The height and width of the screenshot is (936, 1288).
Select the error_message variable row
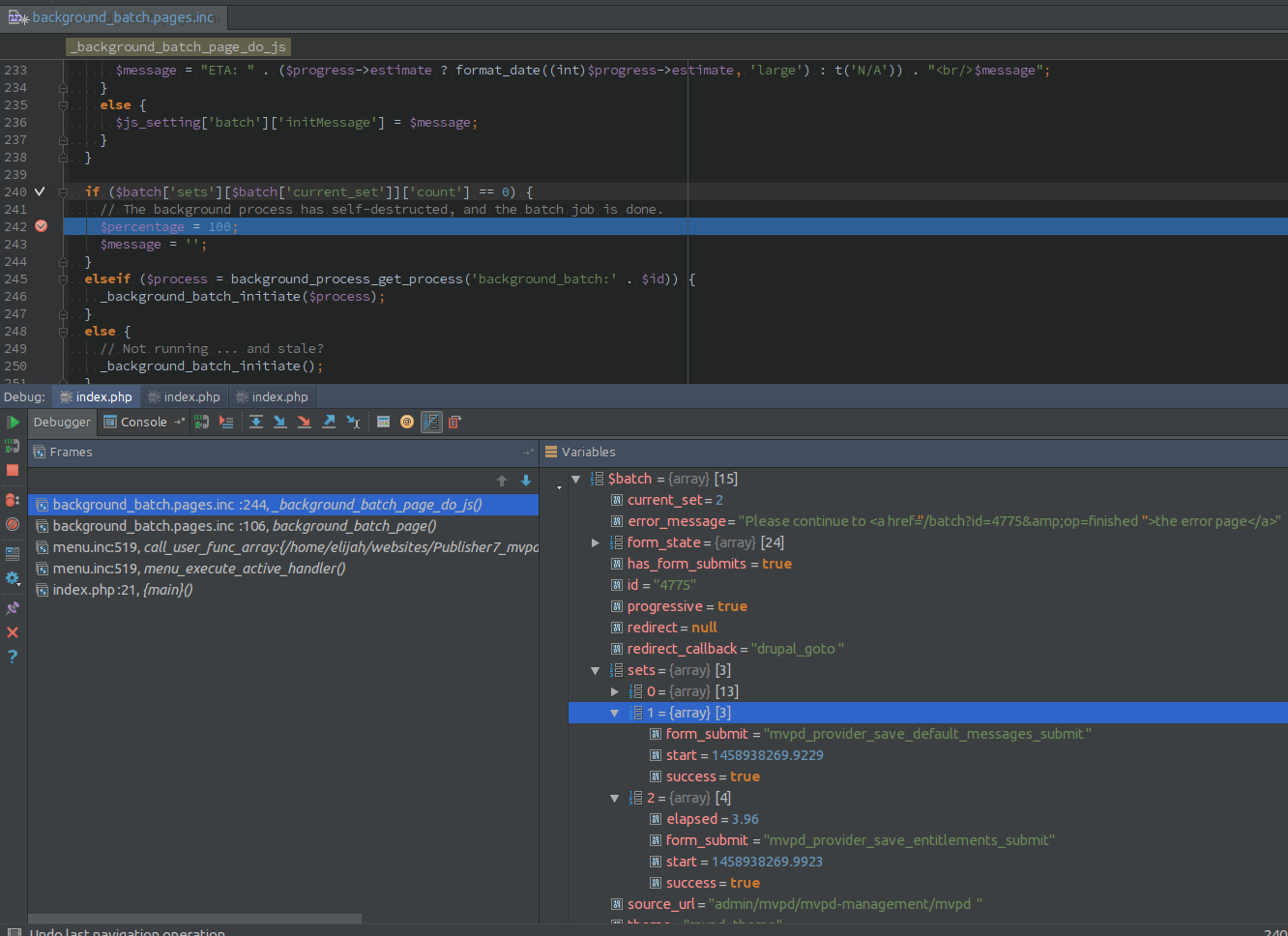point(946,521)
